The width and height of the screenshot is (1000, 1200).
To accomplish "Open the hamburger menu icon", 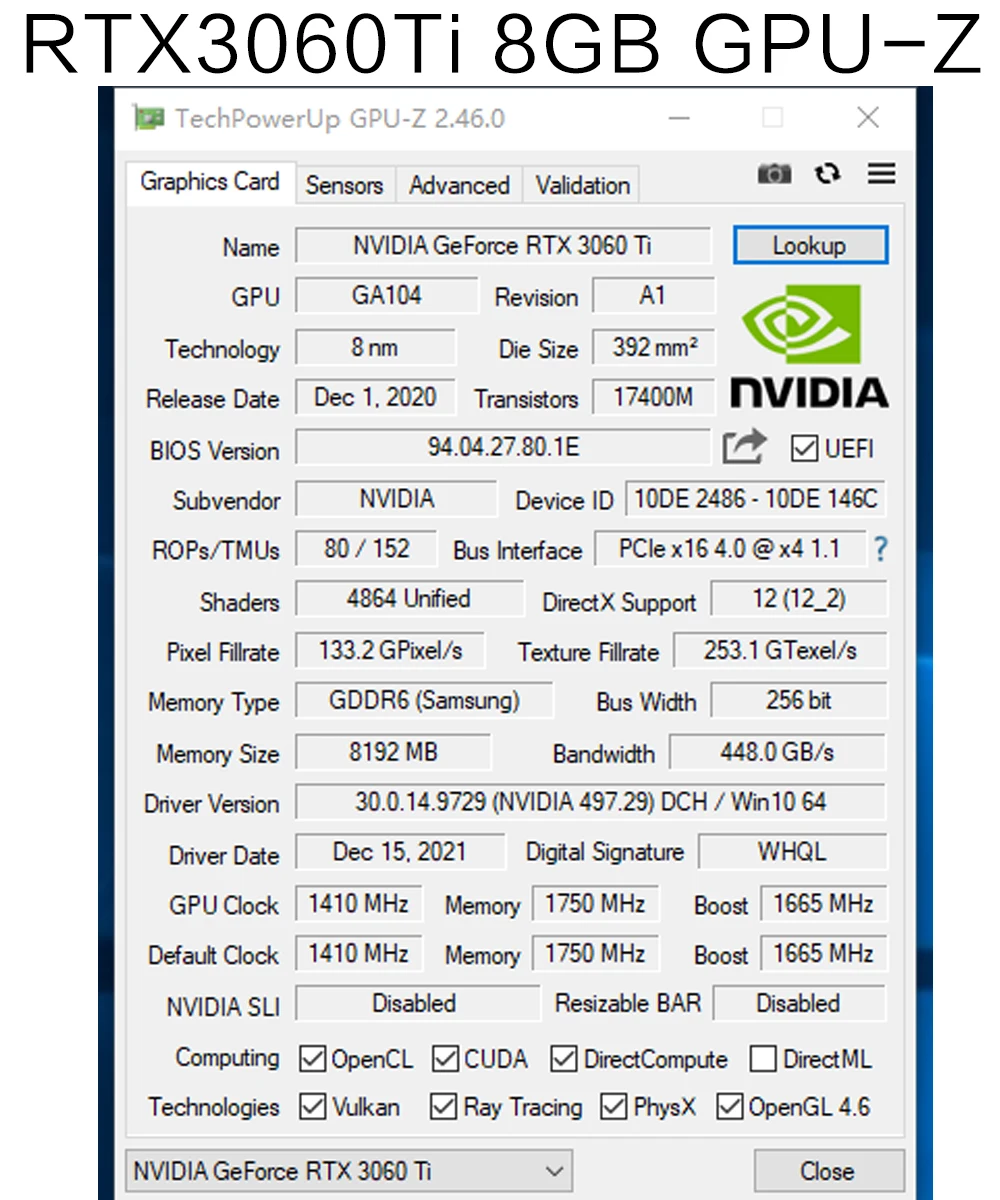I will (x=881, y=174).
